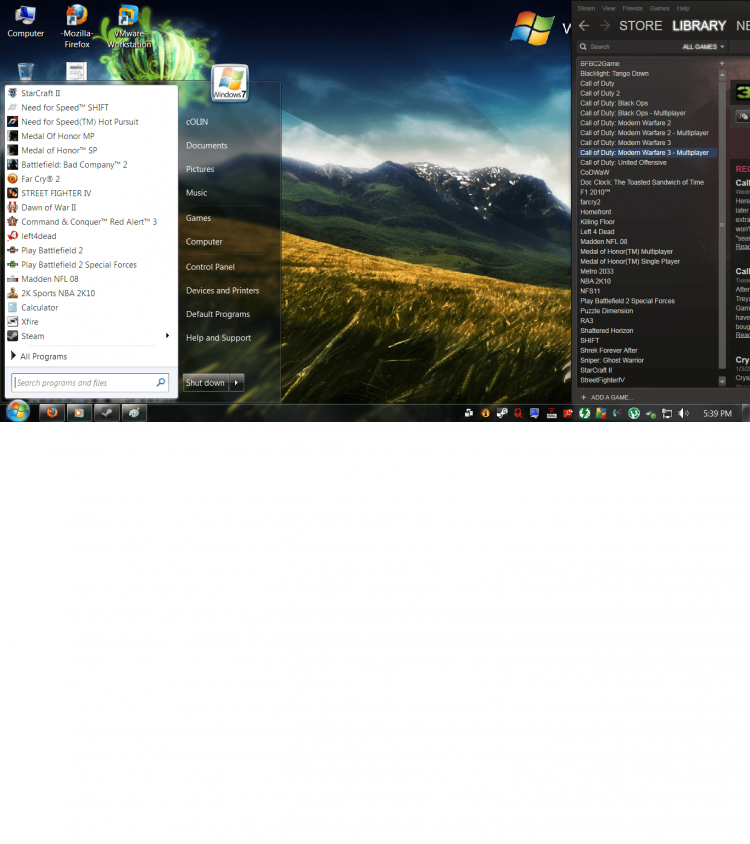Click the volume speaker tray icon
750x844 pixels.
(683, 413)
